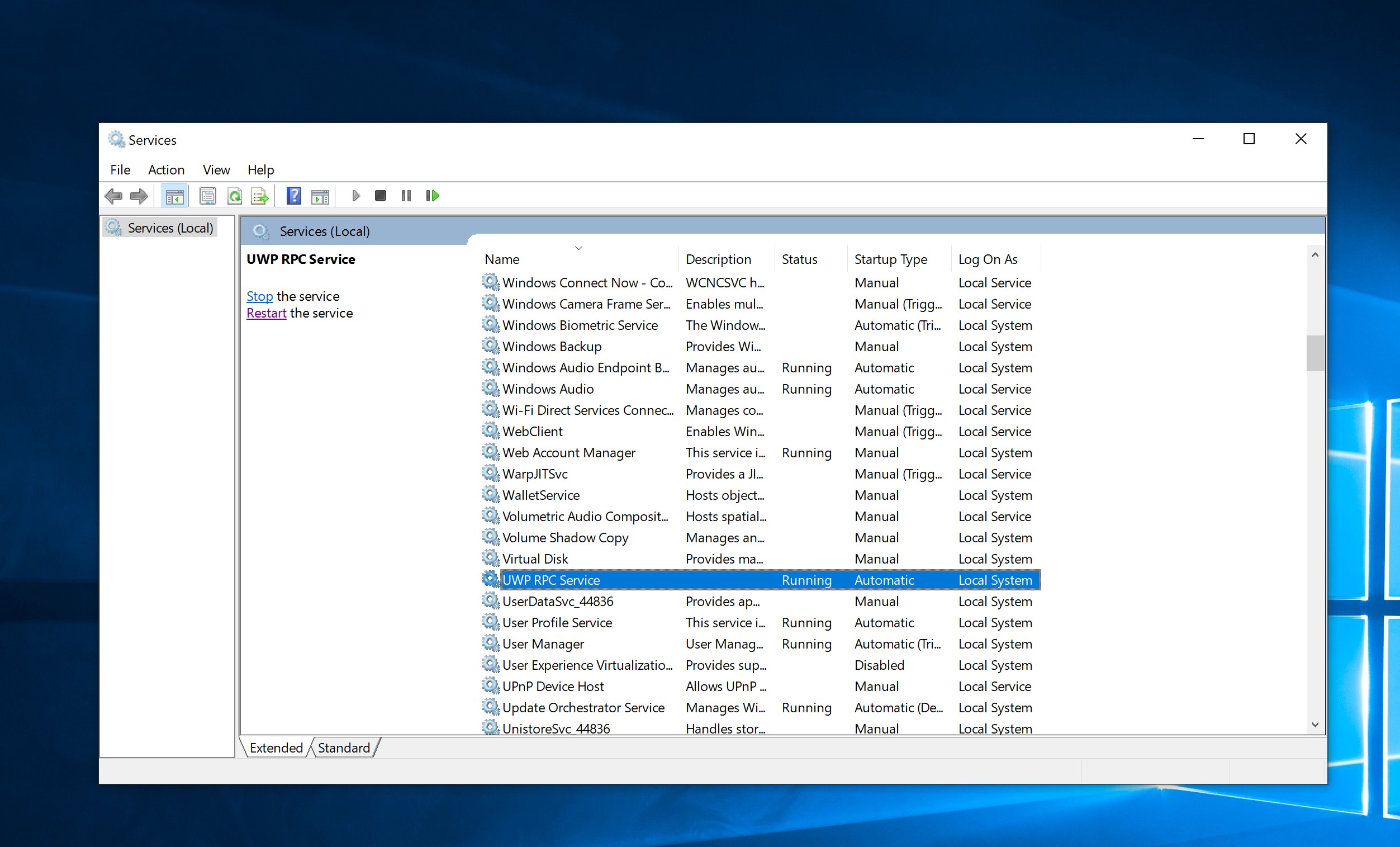Switch to the Standard tab
1400x847 pixels.
(x=344, y=747)
